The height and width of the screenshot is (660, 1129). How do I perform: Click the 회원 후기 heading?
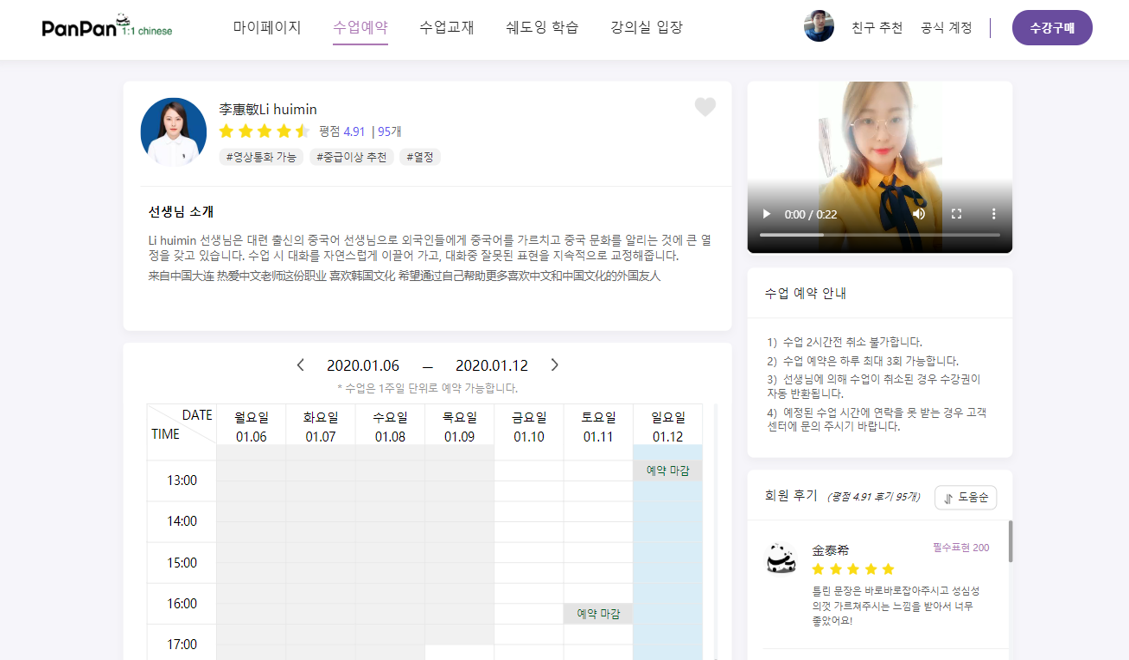tap(791, 495)
